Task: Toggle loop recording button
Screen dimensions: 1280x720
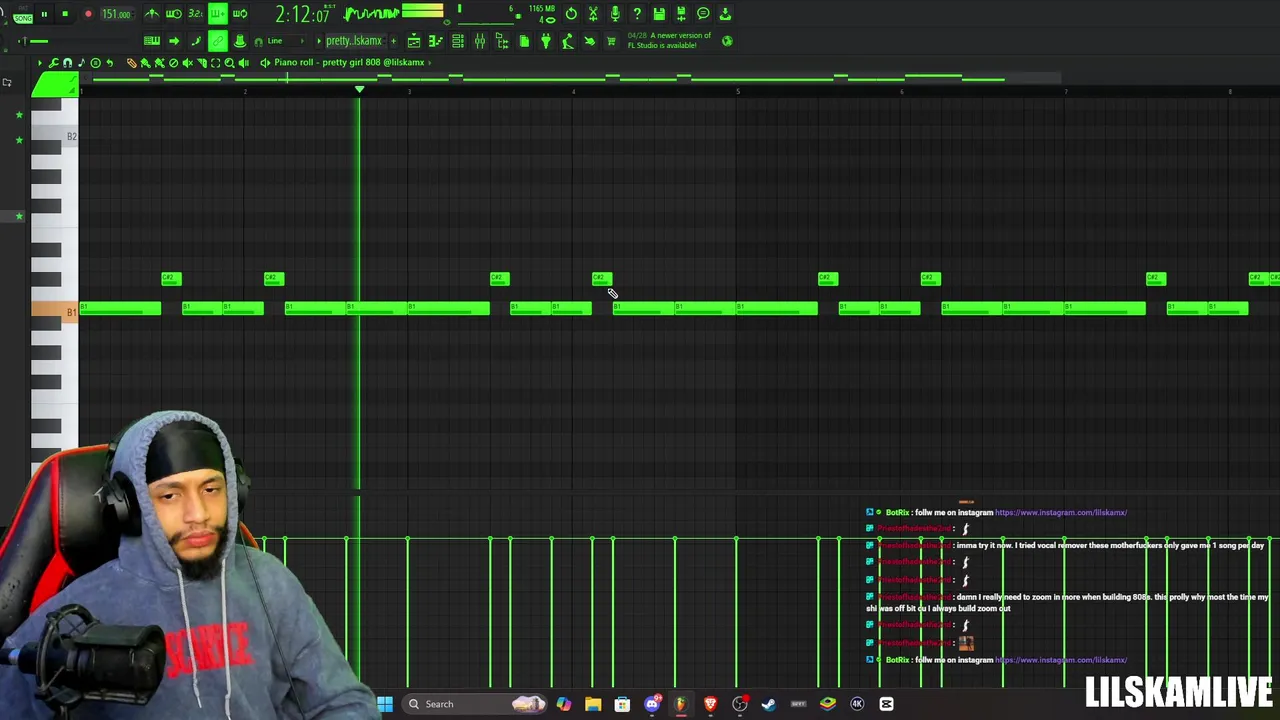Action: click(x=240, y=14)
